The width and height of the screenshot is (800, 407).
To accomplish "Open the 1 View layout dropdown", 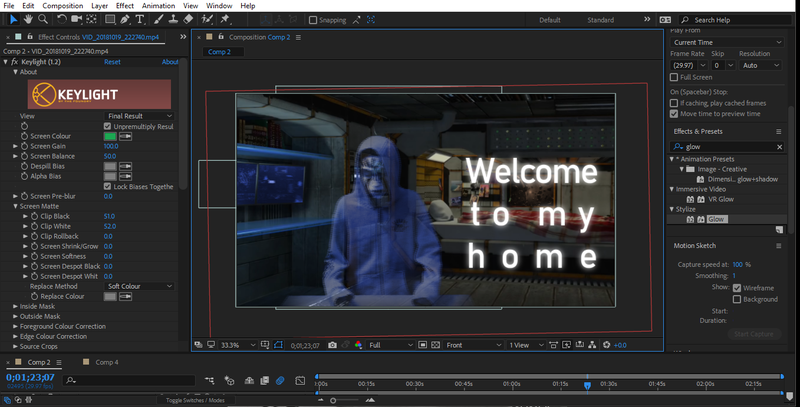I will [526, 345].
